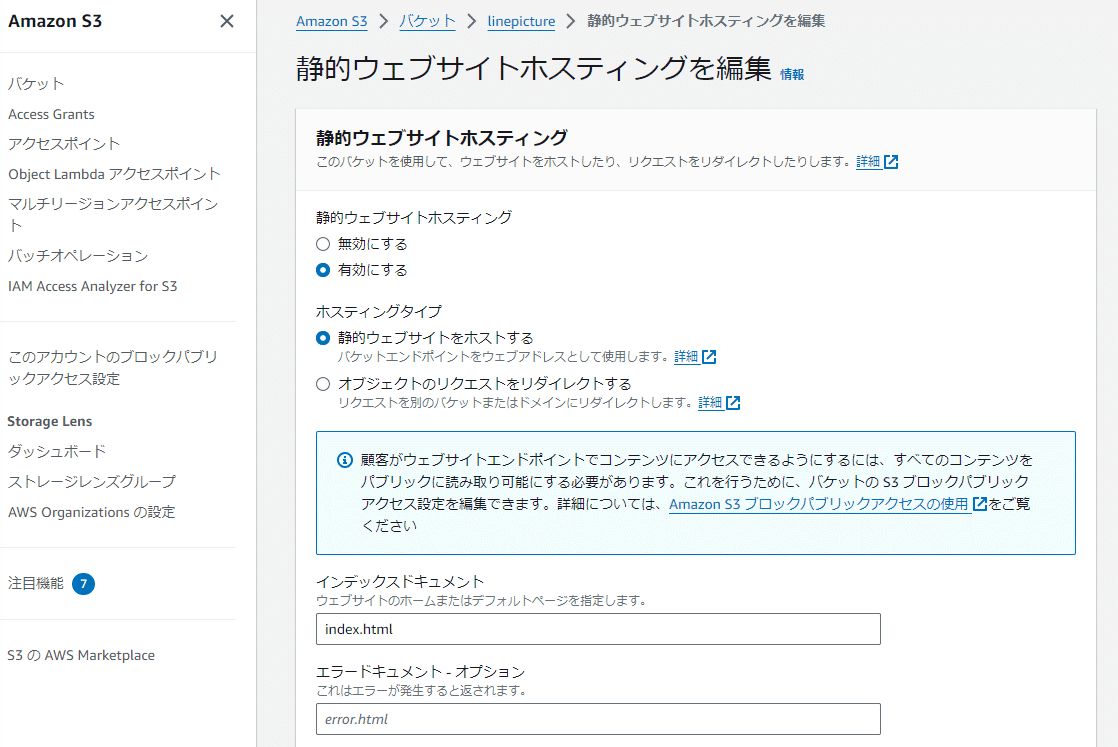Screen dimensions: 1118x747
Task: Click external-link icon after ブロックパブリックアクセスの使用
Action: [980, 504]
